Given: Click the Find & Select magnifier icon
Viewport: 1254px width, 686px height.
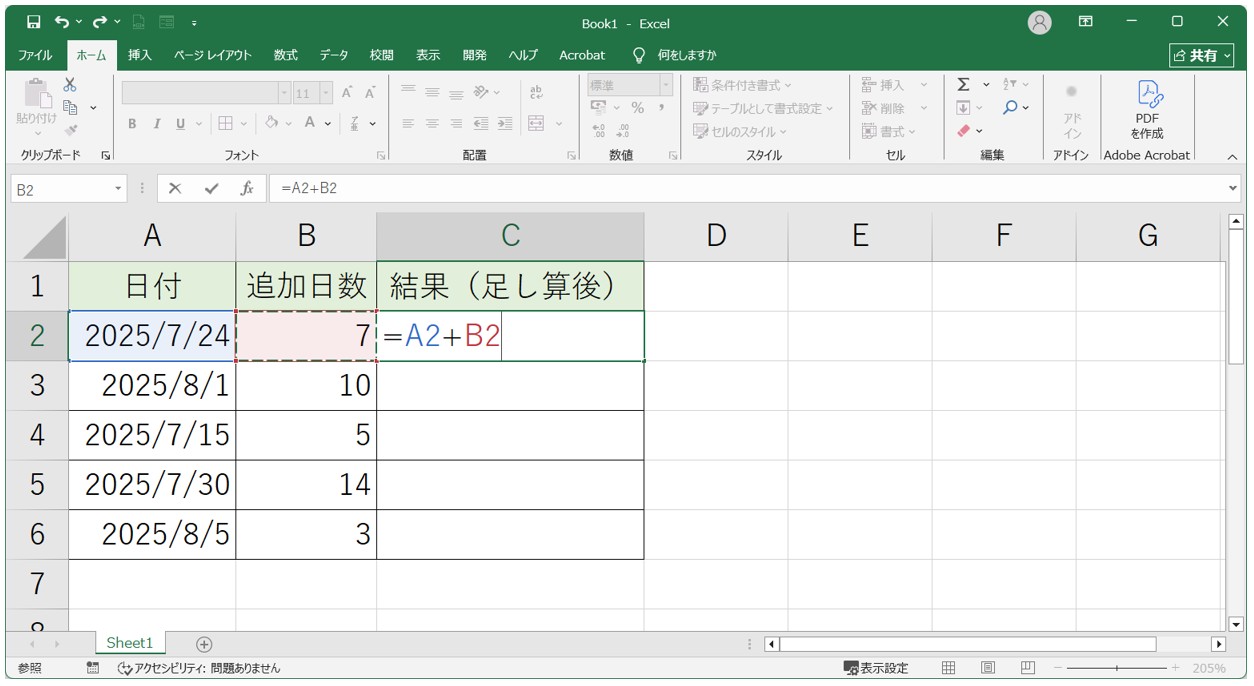Looking at the screenshot, I should 1010,108.
